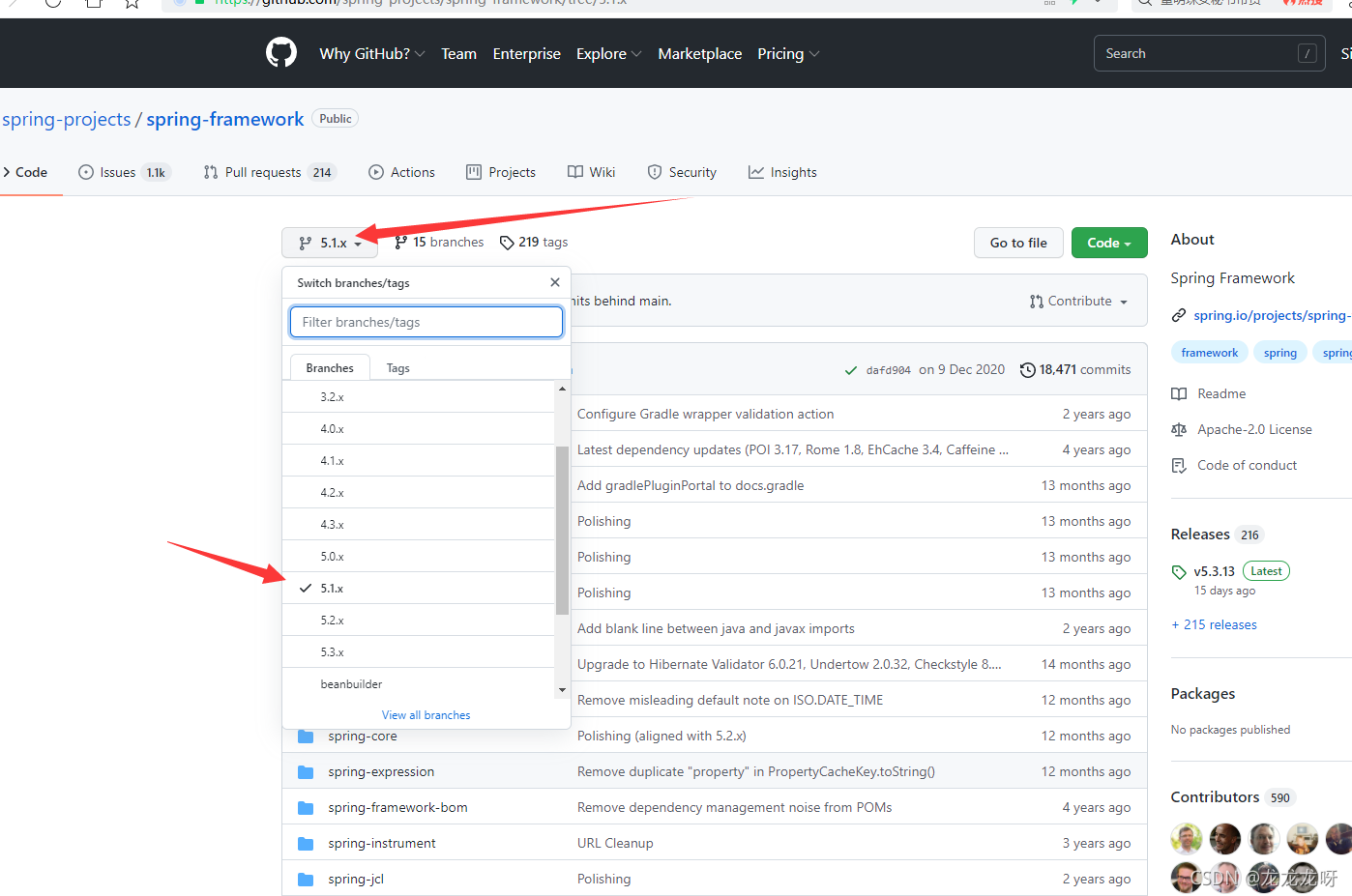The height and width of the screenshot is (896, 1352).
Task: Switch to the Pull requests tab
Action: [x=269, y=172]
